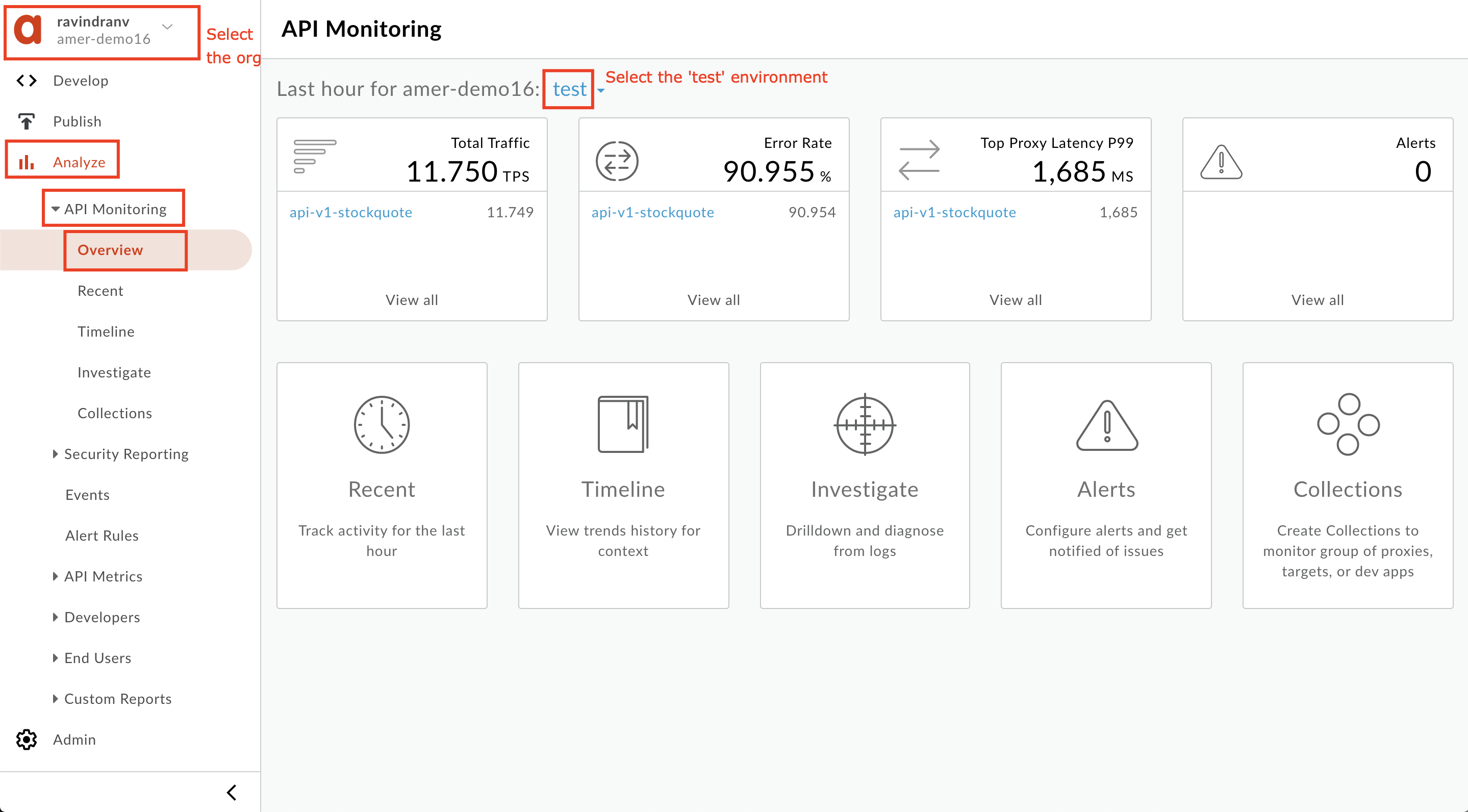Click the Recent clock icon

pyautogui.click(x=381, y=424)
